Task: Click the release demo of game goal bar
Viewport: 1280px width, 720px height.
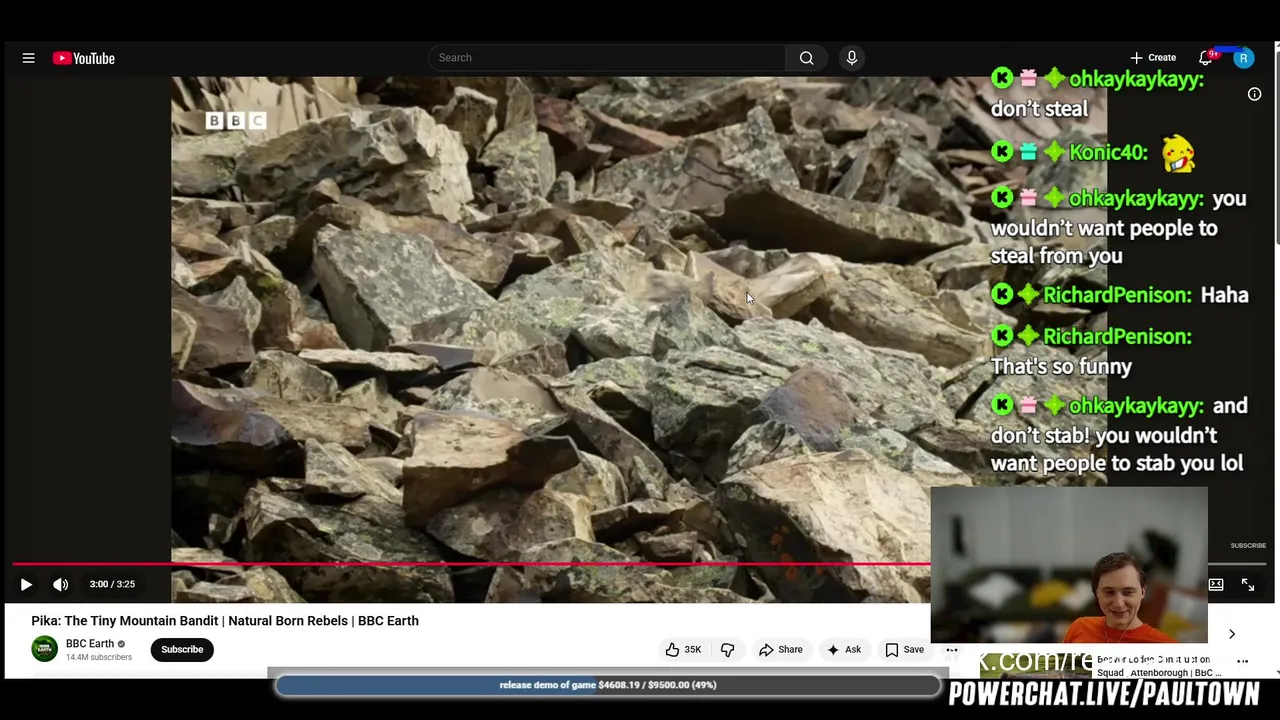Action: click(x=608, y=685)
